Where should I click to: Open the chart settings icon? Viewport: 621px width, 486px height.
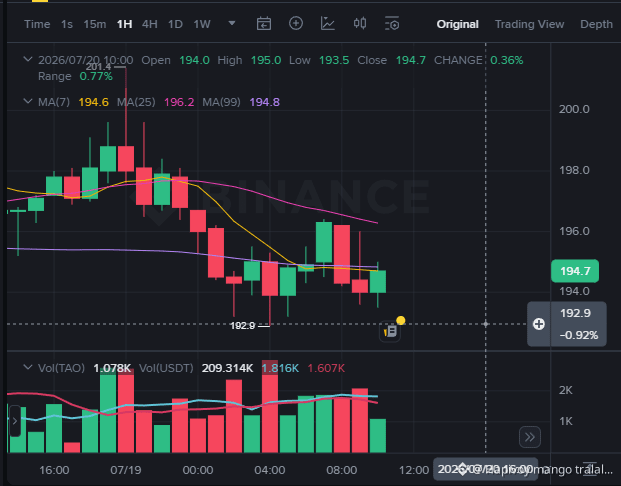pos(392,24)
